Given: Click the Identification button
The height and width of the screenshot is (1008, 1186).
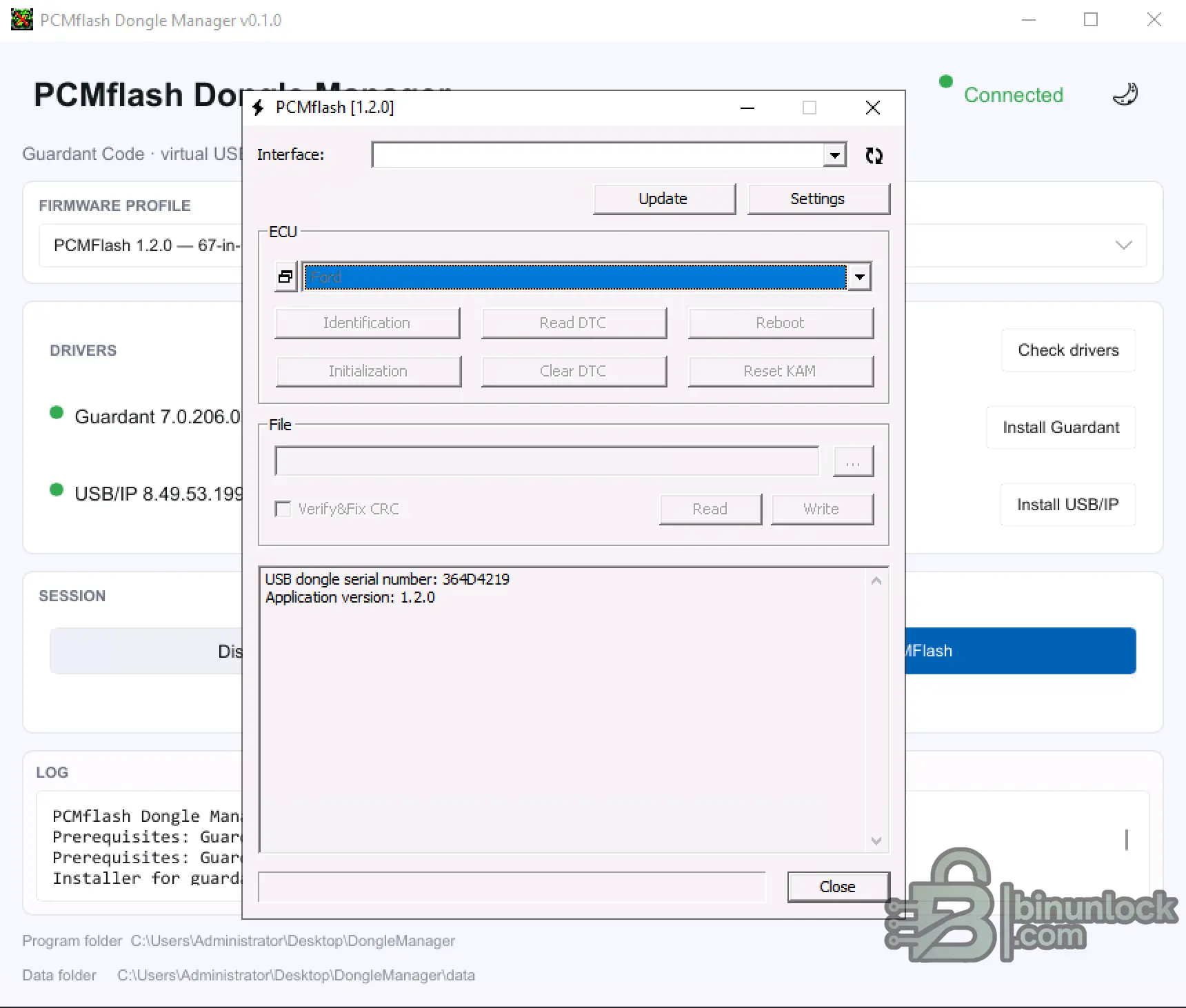Looking at the screenshot, I should pyautogui.click(x=368, y=323).
